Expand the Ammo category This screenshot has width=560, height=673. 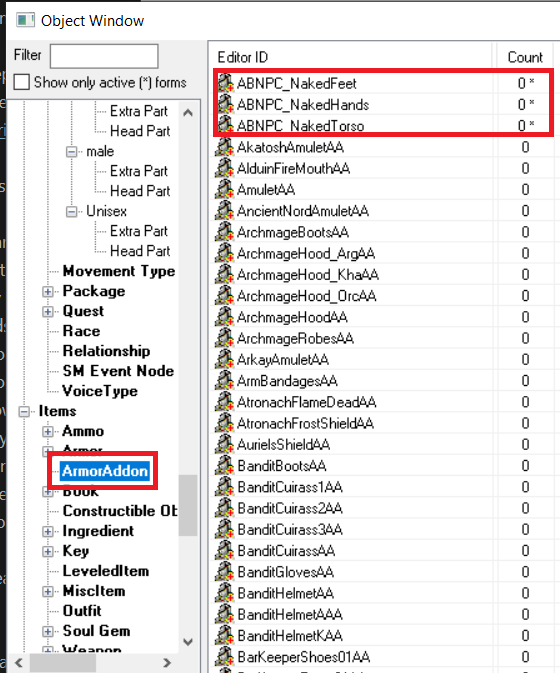48,431
